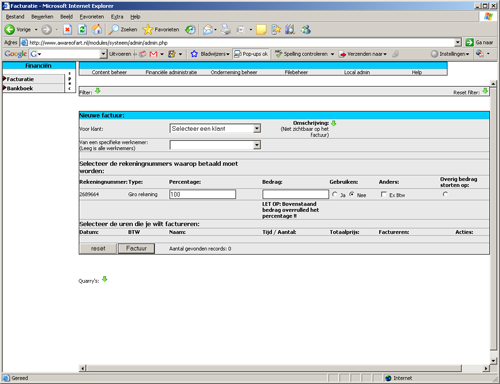Open Local admin tab
Screen dimensions: 500x384
coord(357,72)
